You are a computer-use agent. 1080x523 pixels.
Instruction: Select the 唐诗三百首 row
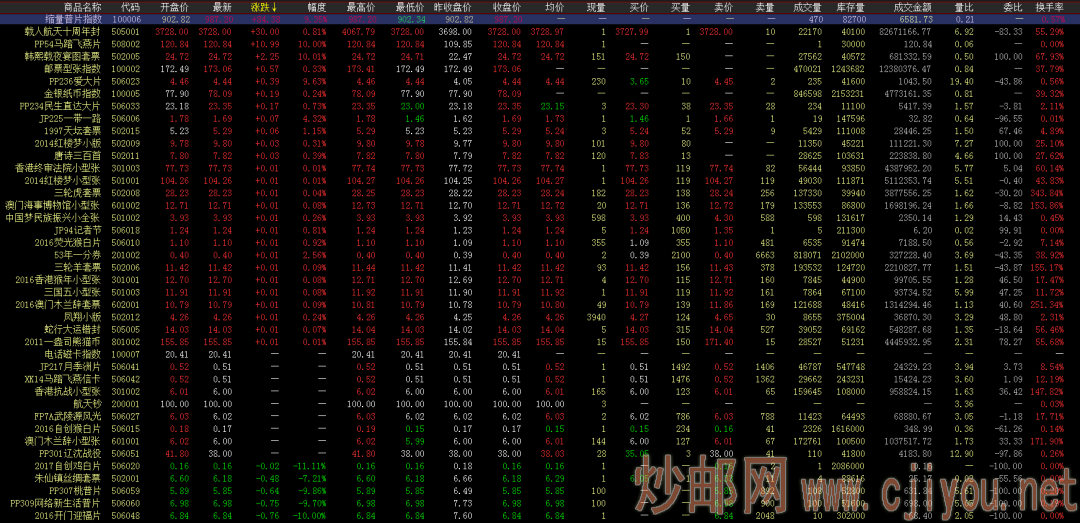77,155
